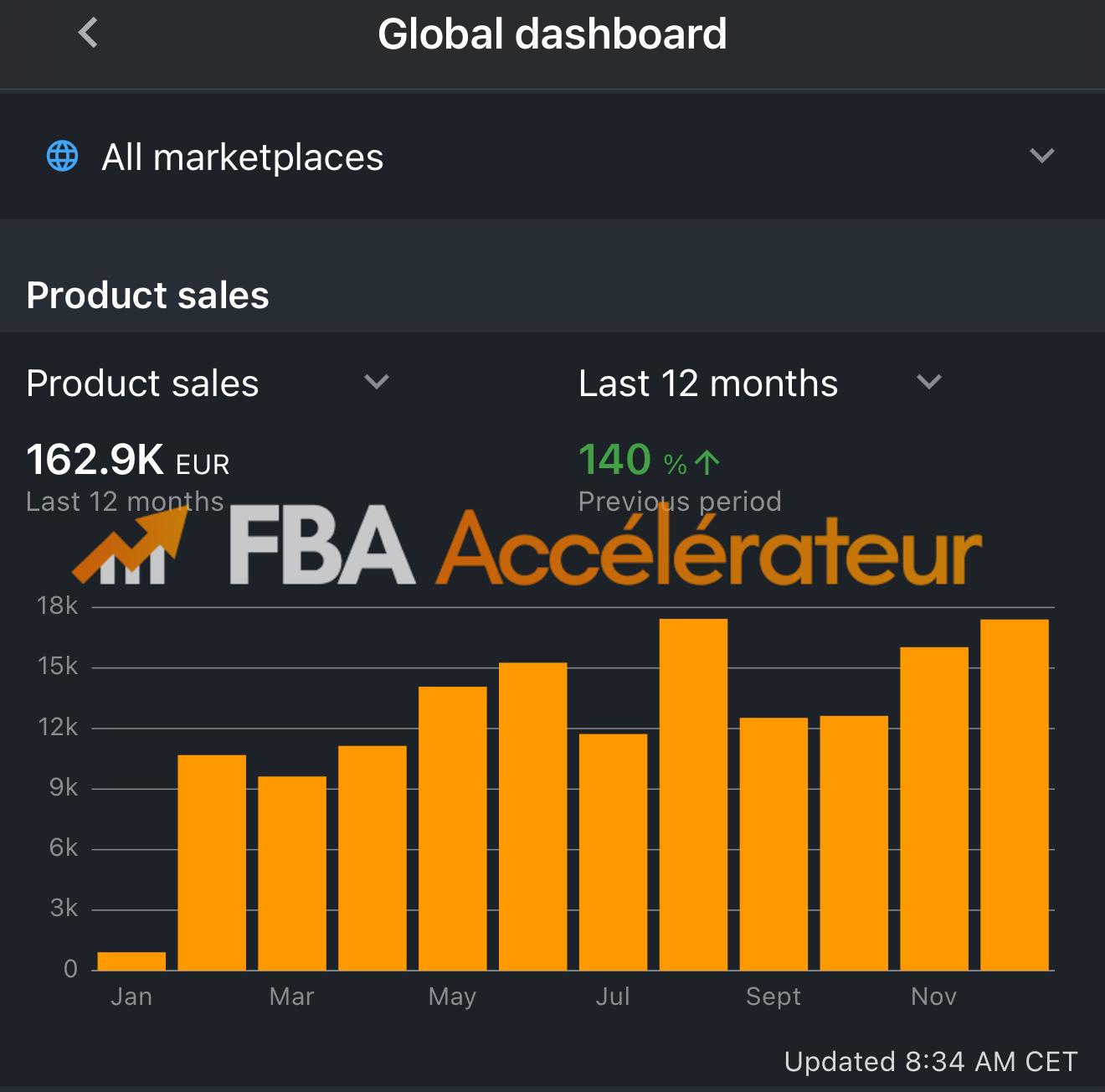This screenshot has width=1105, height=1092.
Task: Click the FBA Accélérateur arrow logo
Action: [x=130, y=544]
